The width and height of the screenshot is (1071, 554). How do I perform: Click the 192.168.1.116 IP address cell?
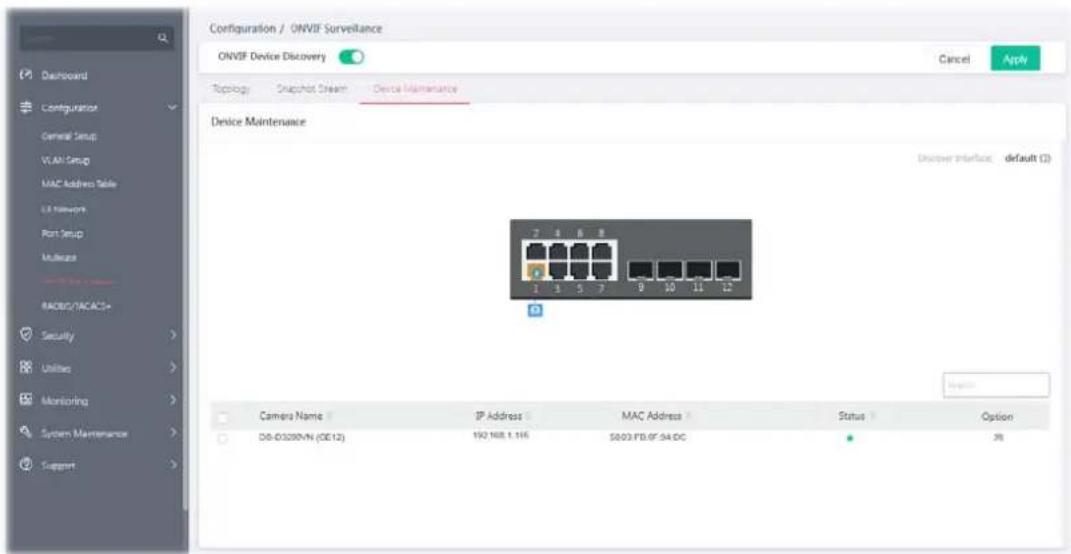501,437
